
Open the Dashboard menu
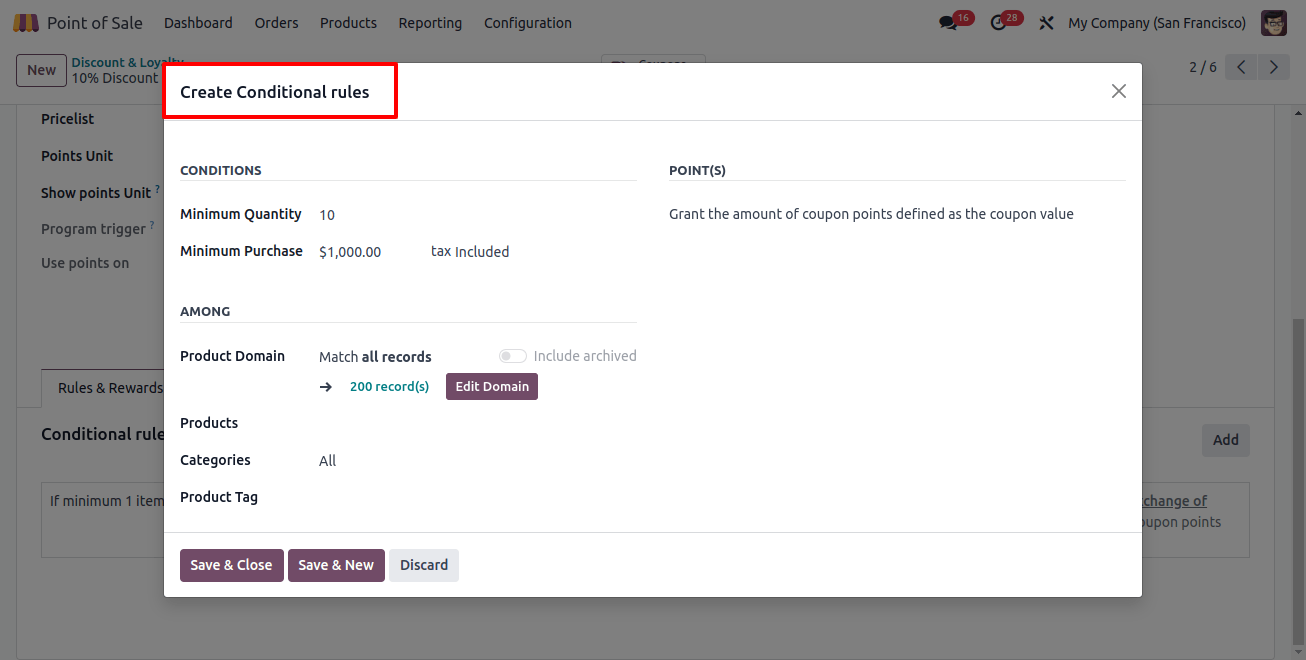(x=198, y=23)
